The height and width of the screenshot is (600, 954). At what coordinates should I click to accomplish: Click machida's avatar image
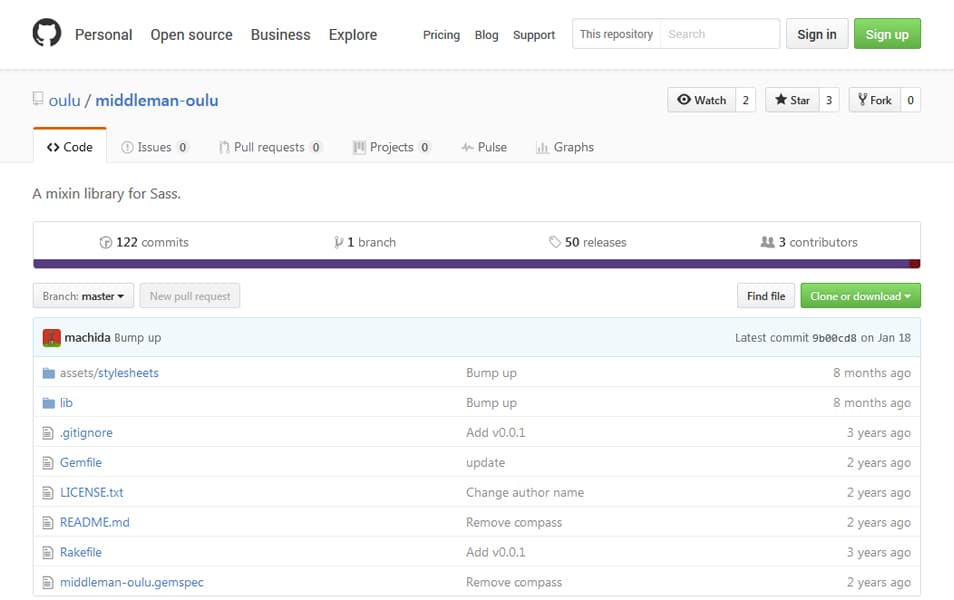(x=52, y=338)
